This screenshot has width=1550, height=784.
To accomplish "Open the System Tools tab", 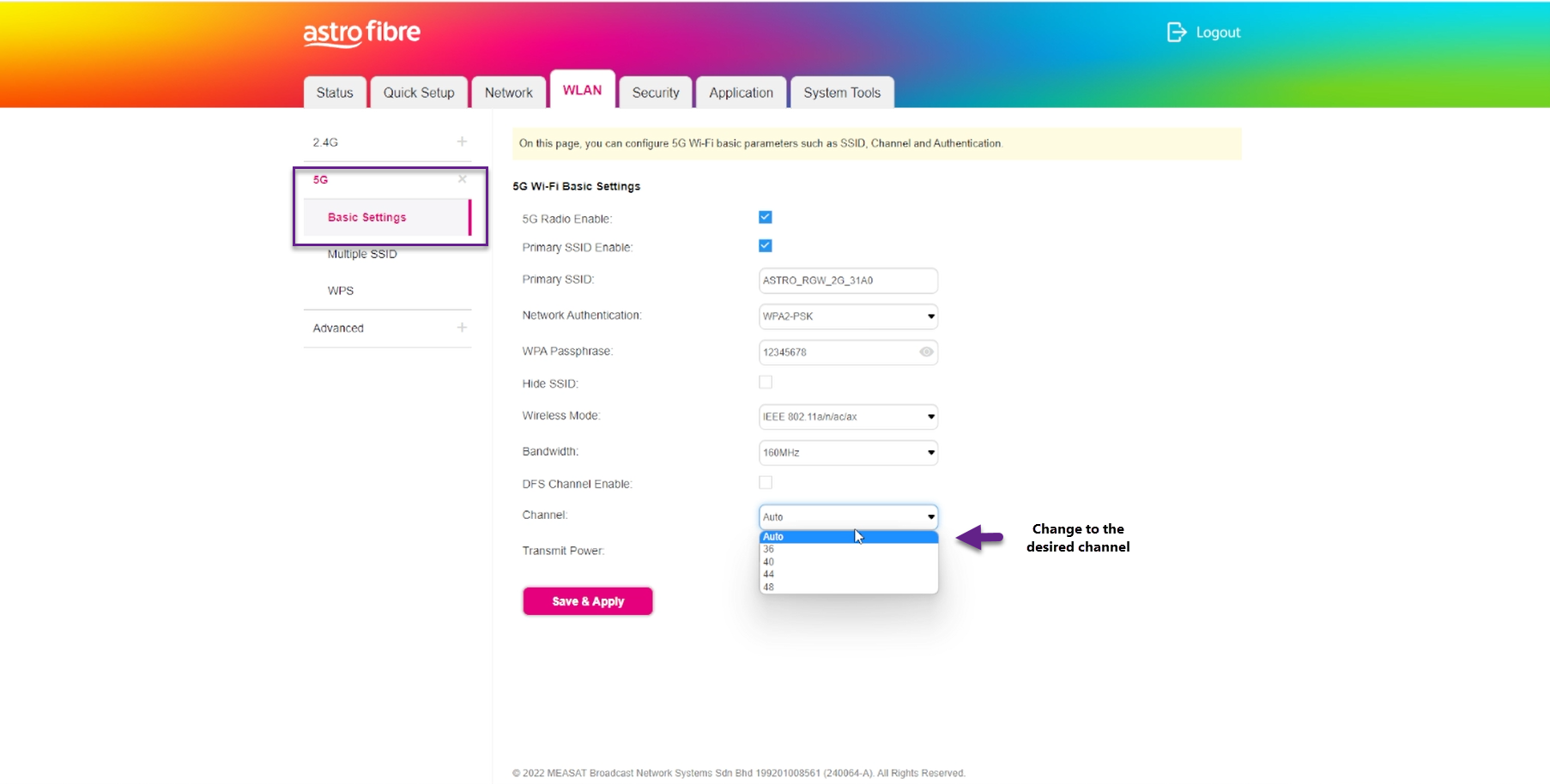I will pyautogui.click(x=842, y=93).
